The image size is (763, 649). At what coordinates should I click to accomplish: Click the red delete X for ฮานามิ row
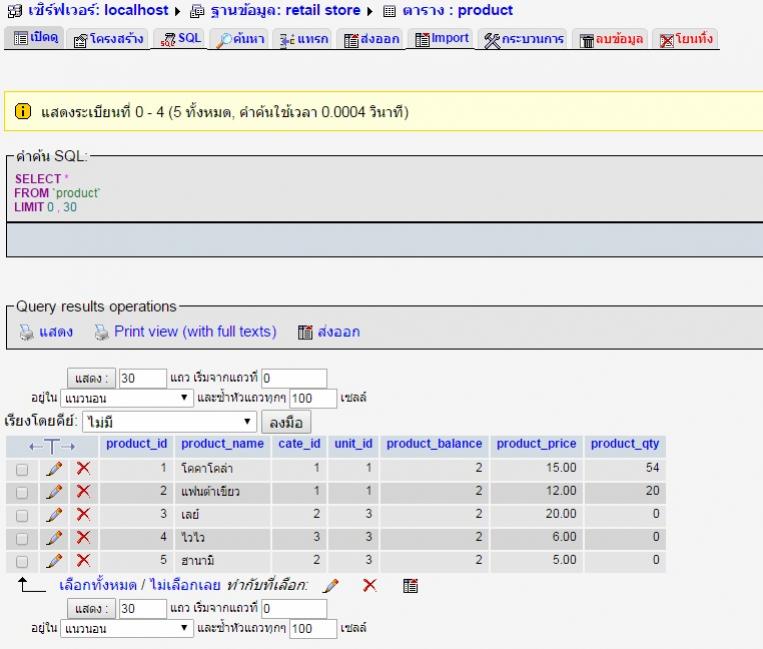coord(84,560)
